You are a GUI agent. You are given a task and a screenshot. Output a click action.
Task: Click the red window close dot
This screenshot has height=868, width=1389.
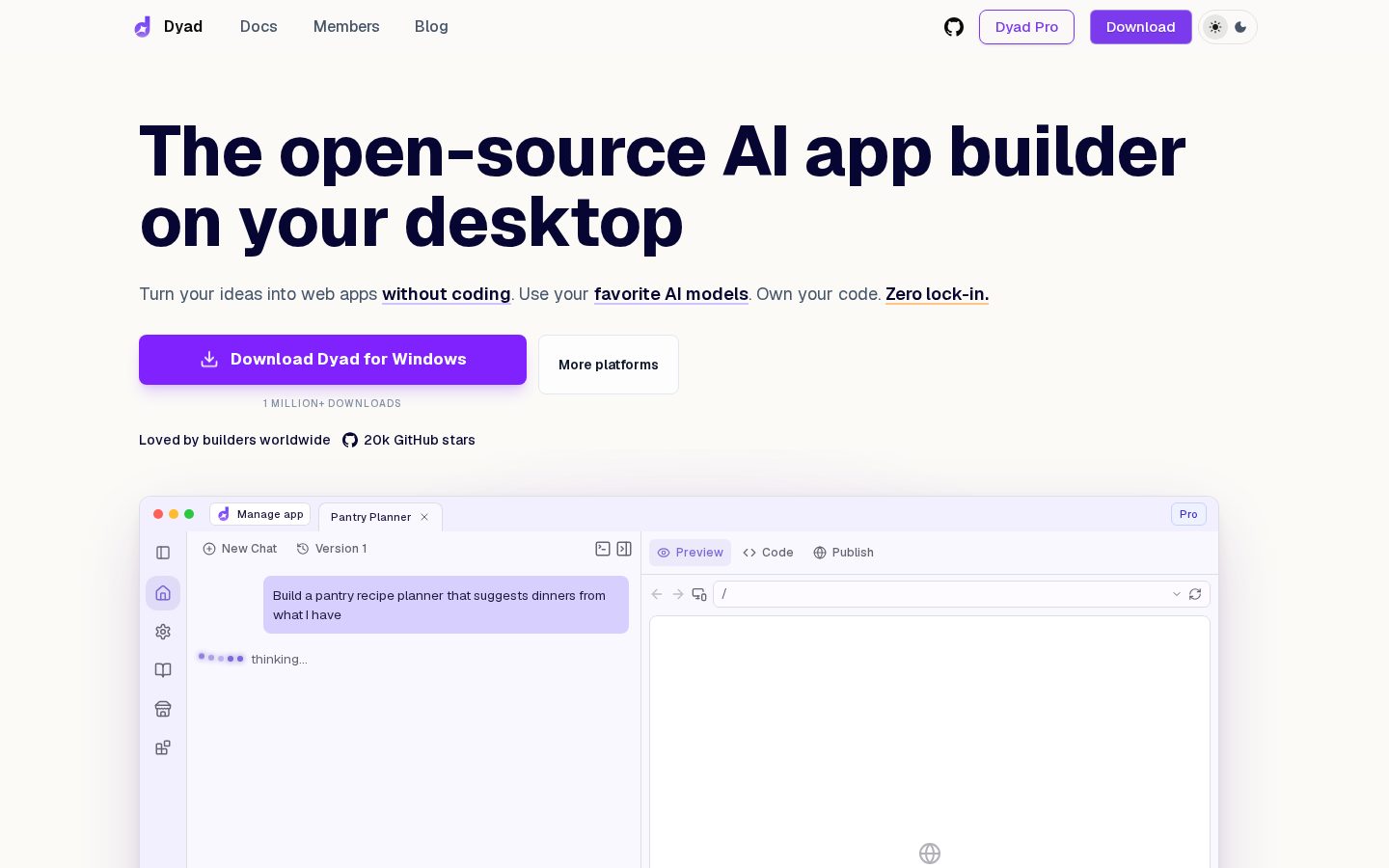pos(158,514)
